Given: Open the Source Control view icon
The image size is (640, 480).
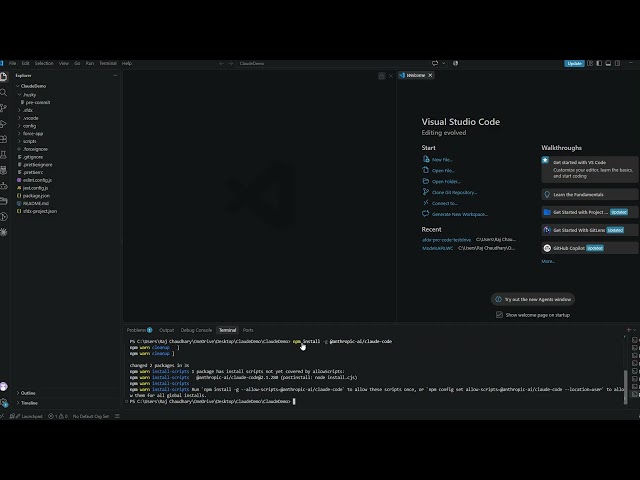Looking at the screenshot, I should (4, 108).
